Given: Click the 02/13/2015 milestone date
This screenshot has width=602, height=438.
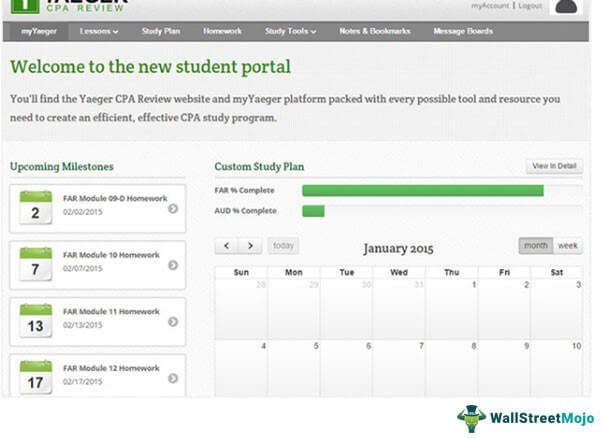Looking at the screenshot, I should tap(83, 325).
